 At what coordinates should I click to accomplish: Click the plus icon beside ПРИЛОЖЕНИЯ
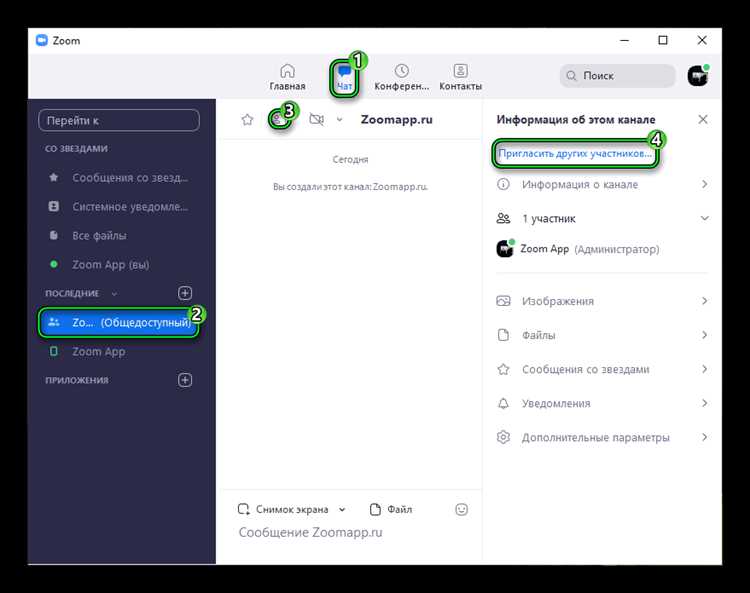click(185, 380)
